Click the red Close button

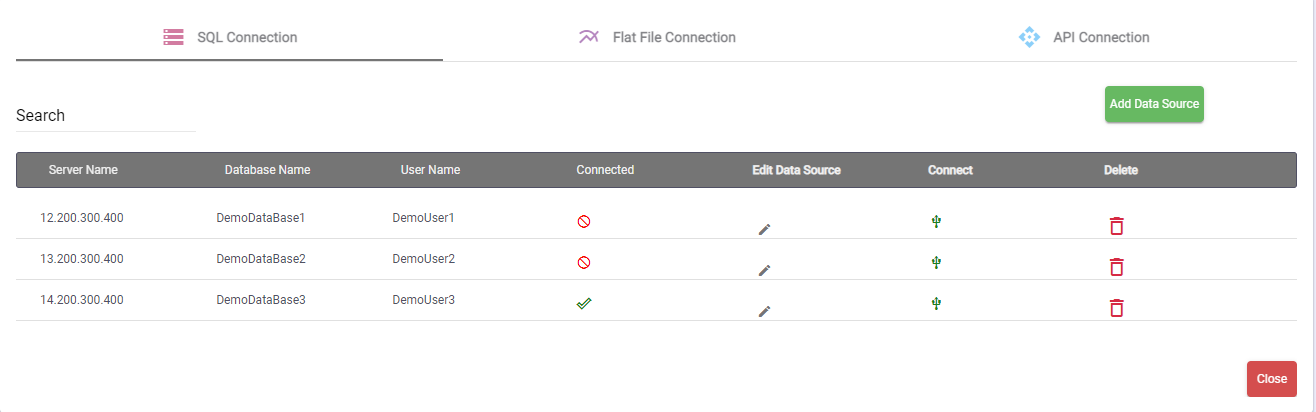tap(1271, 379)
